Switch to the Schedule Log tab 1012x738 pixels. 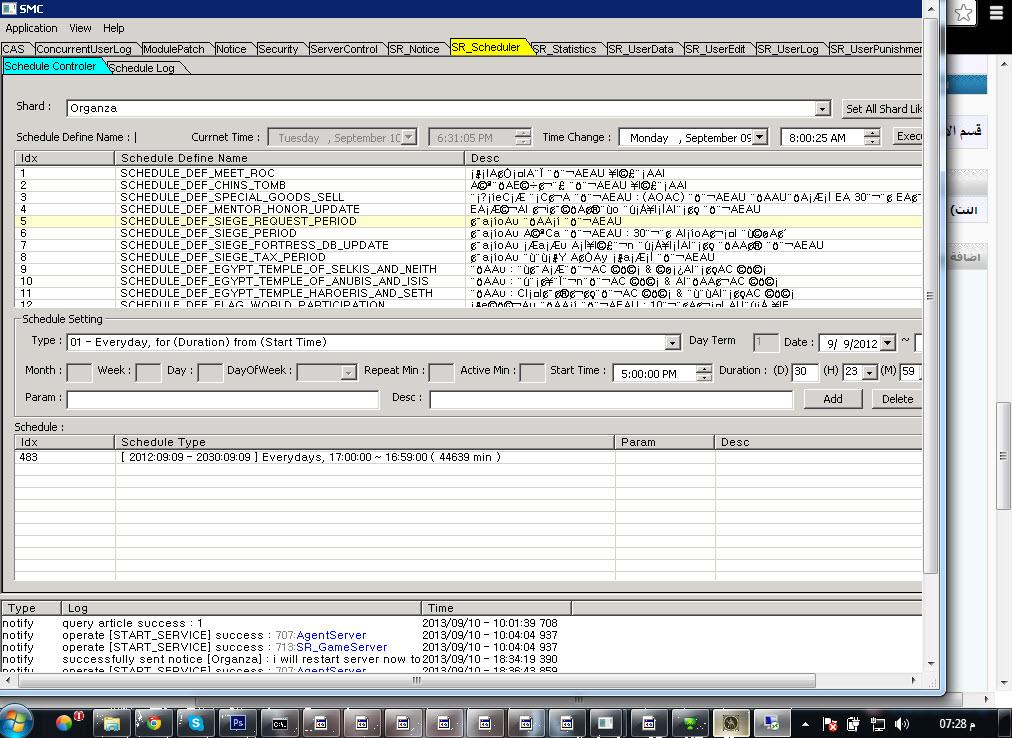pyautogui.click(x=141, y=68)
